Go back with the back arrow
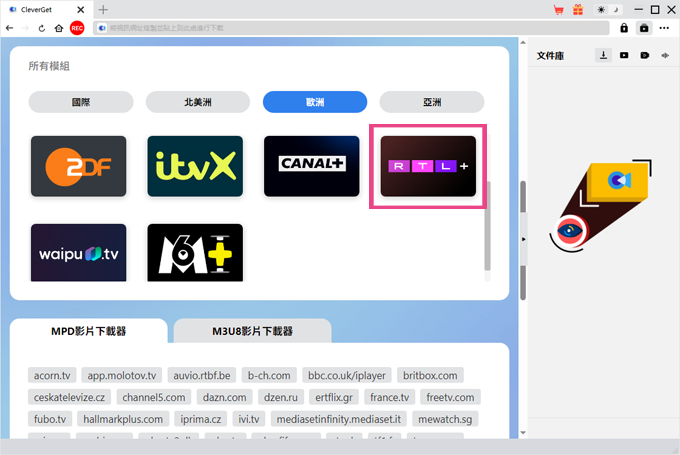The width and height of the screenshot is (680, 455). click(10, 28)
